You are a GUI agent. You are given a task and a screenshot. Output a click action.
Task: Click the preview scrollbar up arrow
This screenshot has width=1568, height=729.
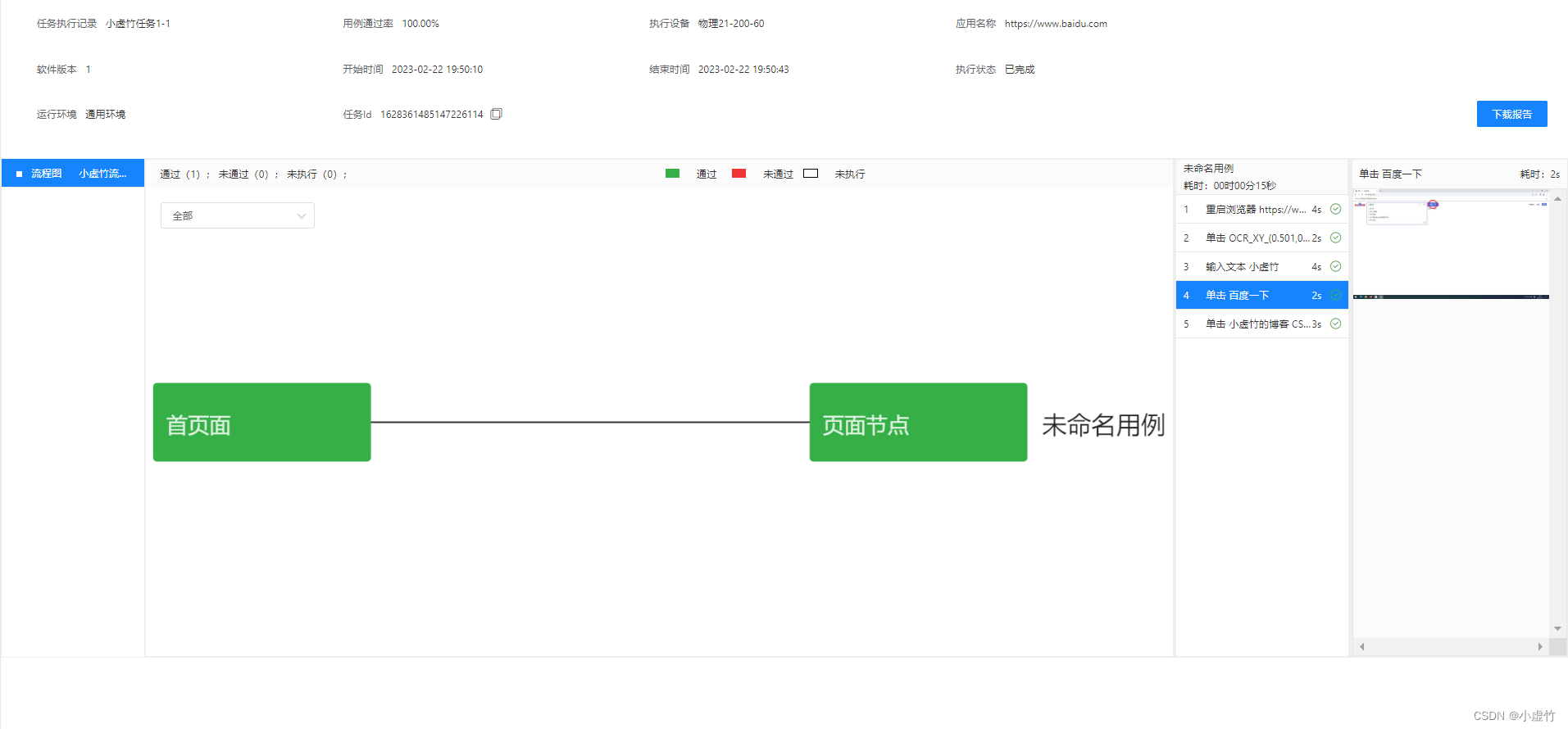(1557, 198)
